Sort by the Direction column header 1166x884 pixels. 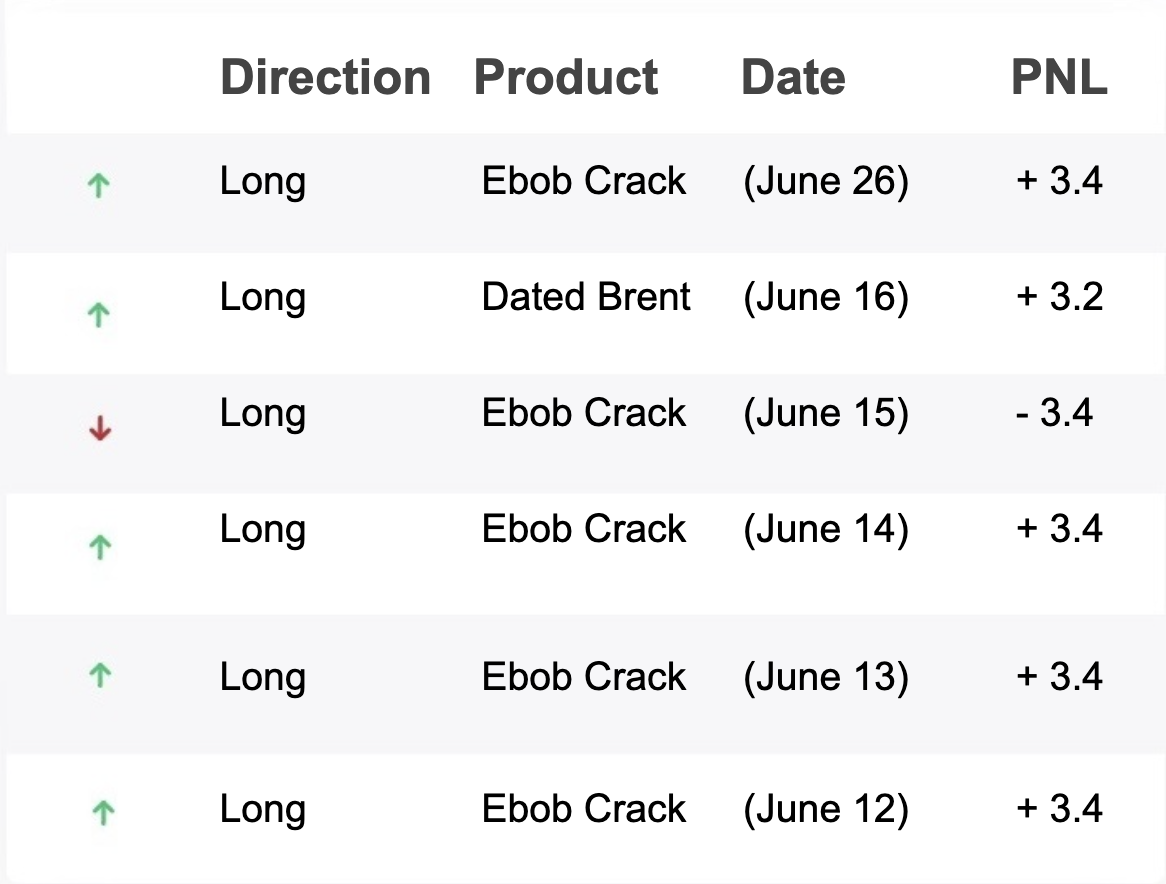(325, 78)
